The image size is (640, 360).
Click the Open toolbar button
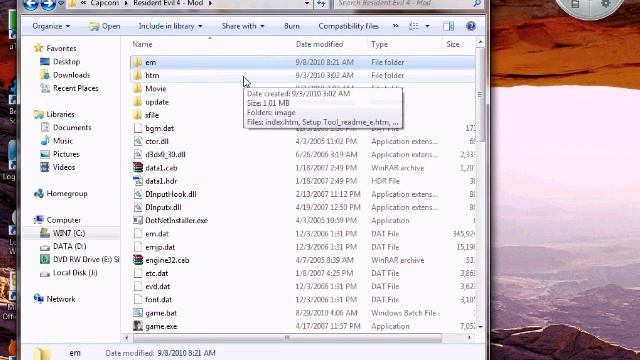click(104, 26)
